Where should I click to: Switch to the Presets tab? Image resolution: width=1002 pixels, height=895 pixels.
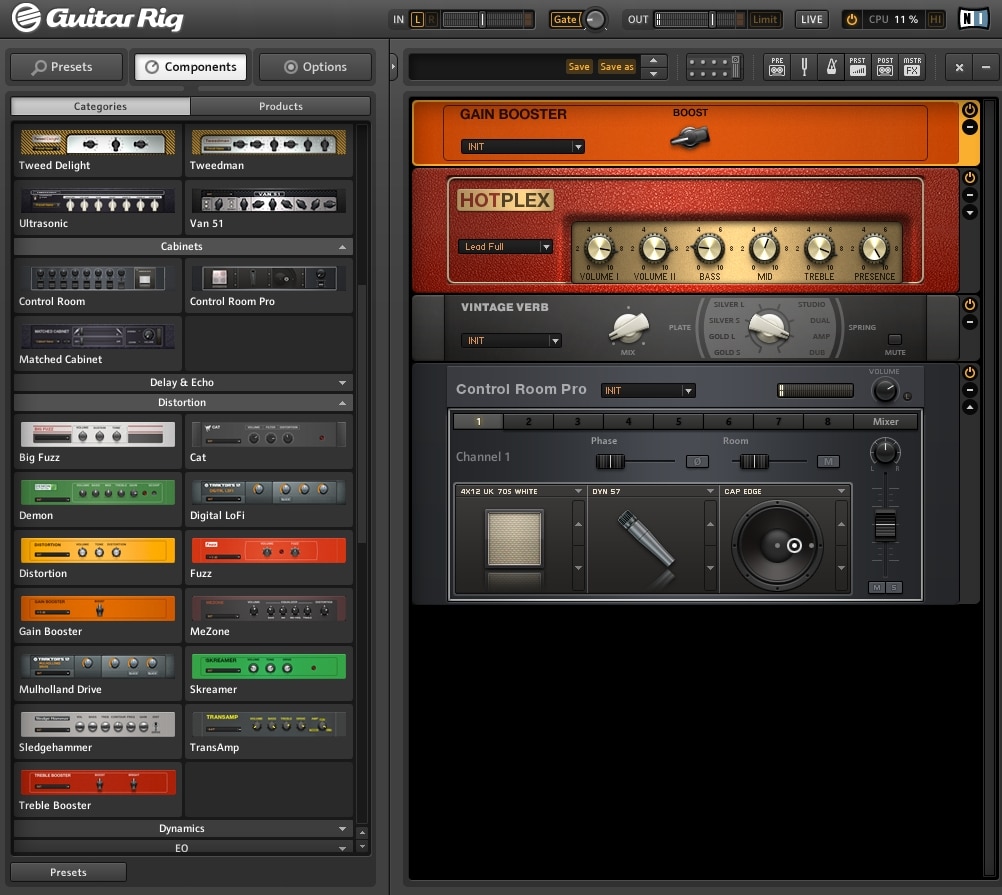click(66, 66)
